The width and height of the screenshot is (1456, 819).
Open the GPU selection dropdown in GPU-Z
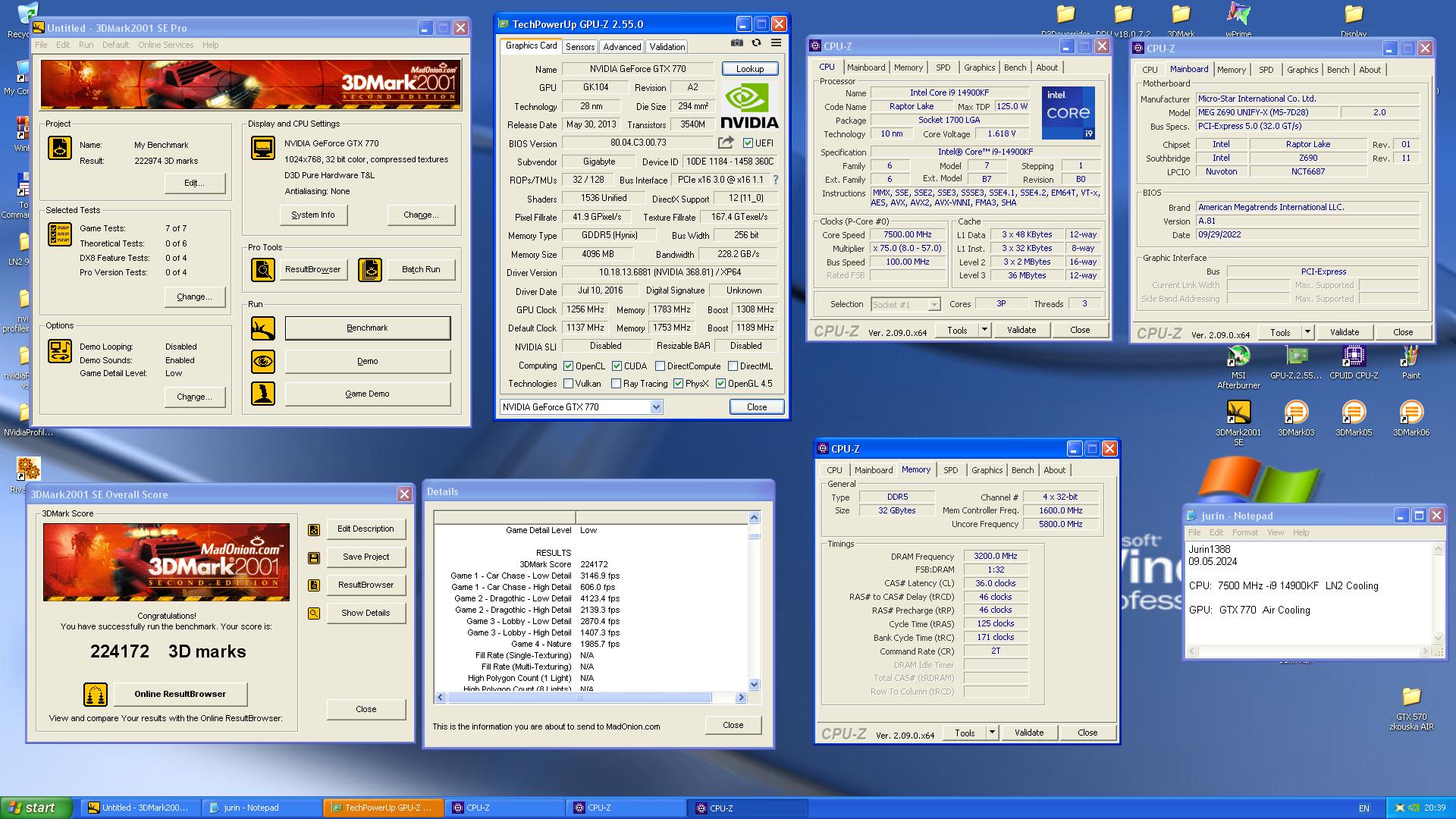click(x=656, y=407)
